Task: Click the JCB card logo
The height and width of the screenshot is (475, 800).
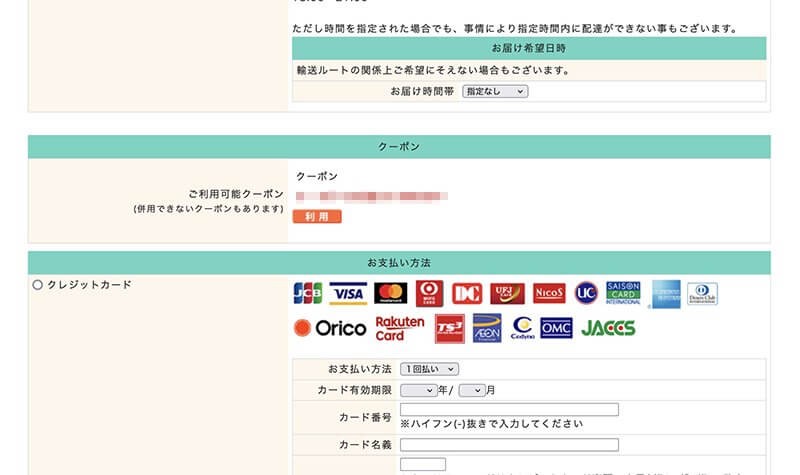Action: 308,293
